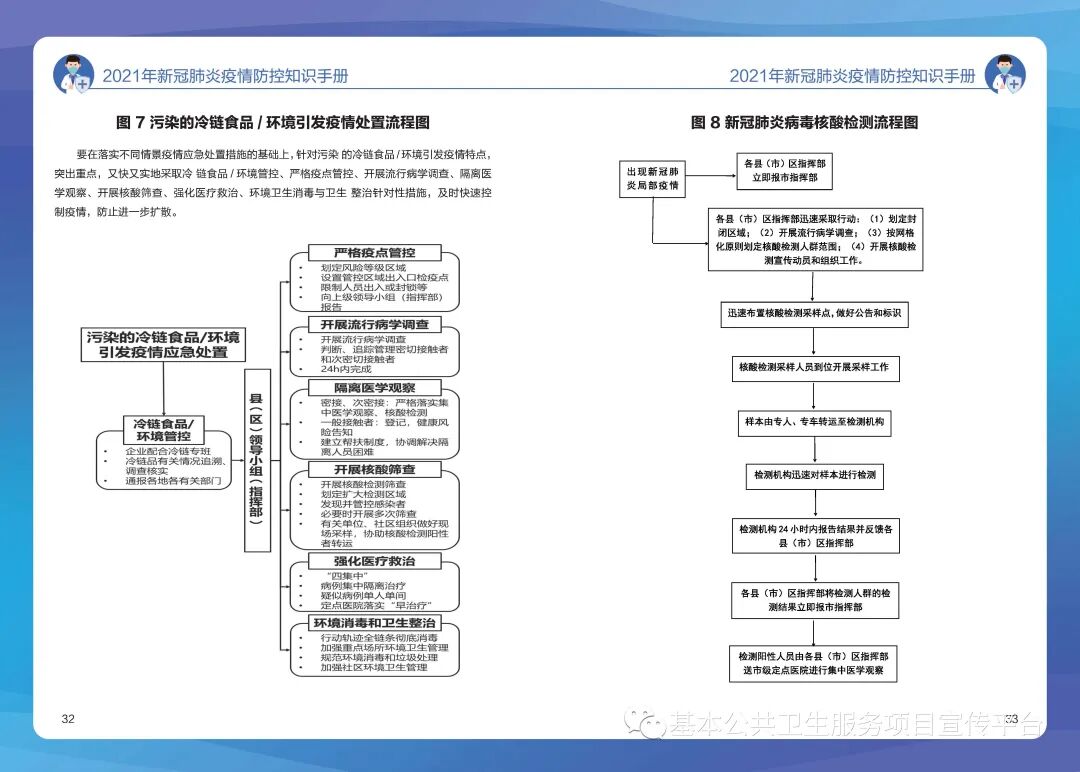This screenshot has height=772, width=1080.
Task: Click the bullet 必要时开展多次筛查
Action: [x=368, y=514]
